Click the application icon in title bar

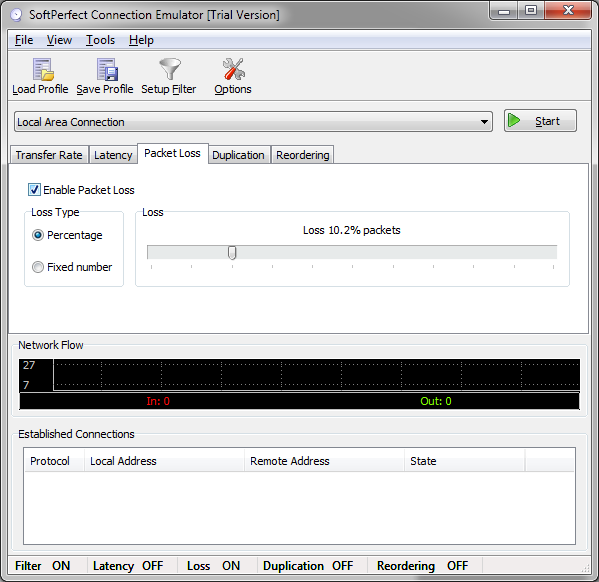(x=16, y=15)
